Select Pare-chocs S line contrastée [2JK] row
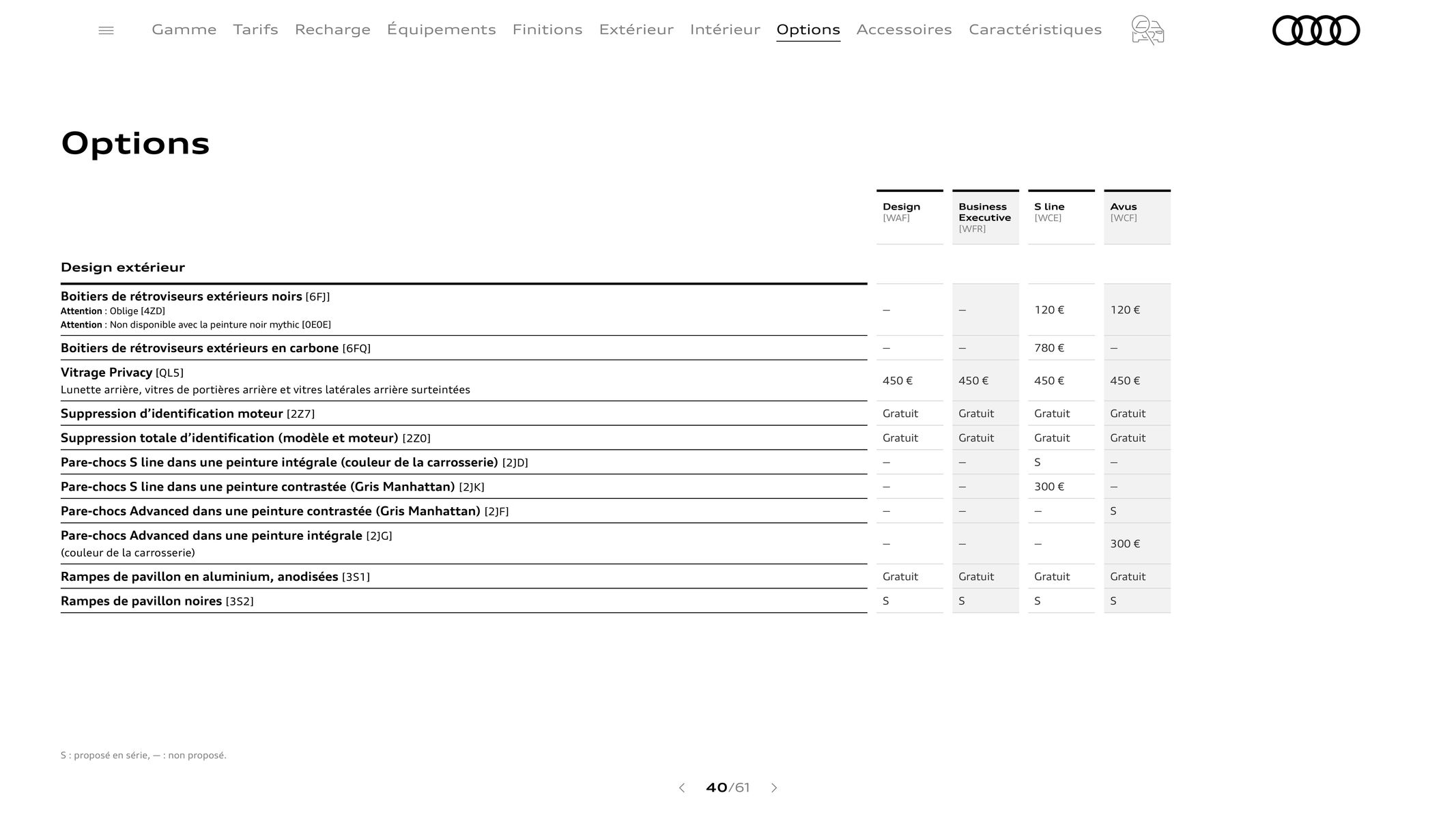This screenshot has height=819, width=1456. (x=464, y=487)
